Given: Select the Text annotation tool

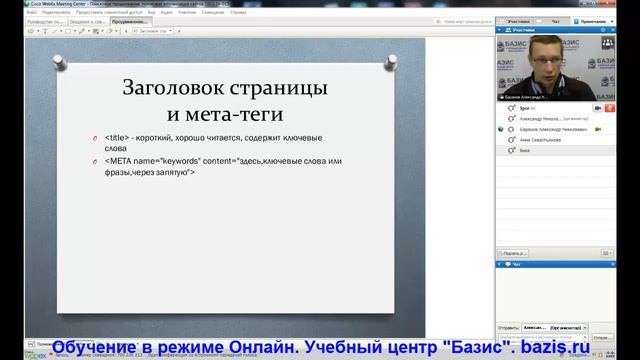Looking at the screenshot, I should click(x=45, y=31).
